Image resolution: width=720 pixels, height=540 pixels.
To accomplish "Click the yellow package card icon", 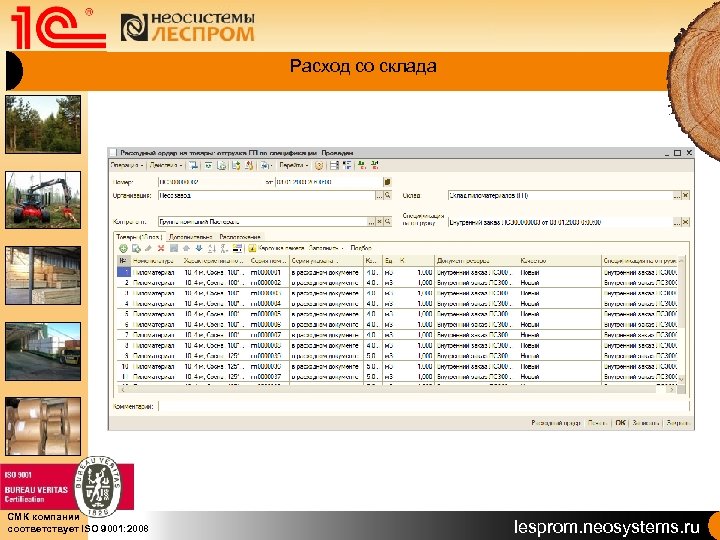I will [252, 248].
